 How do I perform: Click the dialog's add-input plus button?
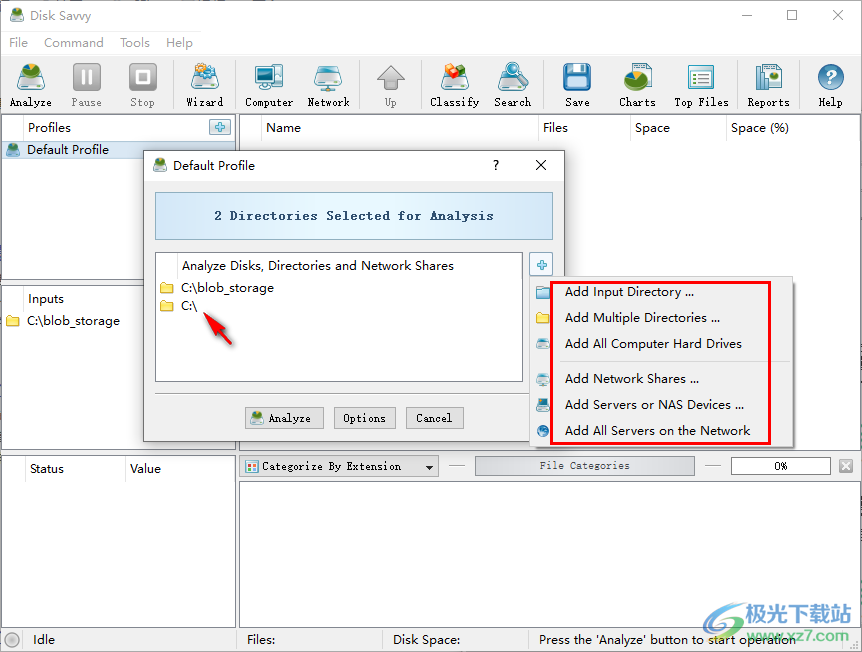(x=541, y=265)
